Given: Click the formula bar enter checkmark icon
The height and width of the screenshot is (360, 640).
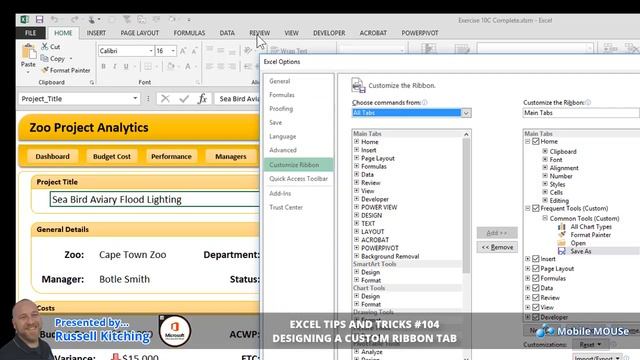Looking at the screenshot, I should pos(184,98).
